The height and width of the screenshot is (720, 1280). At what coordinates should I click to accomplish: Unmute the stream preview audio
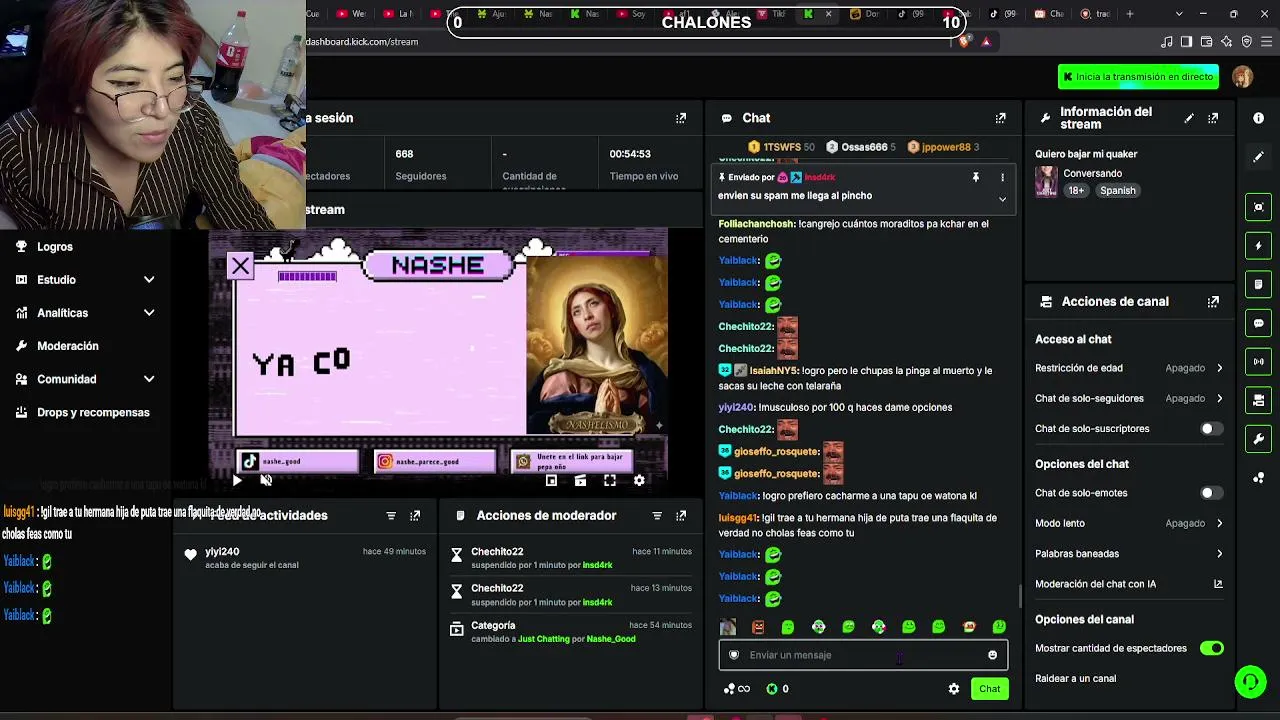(266, 480)
